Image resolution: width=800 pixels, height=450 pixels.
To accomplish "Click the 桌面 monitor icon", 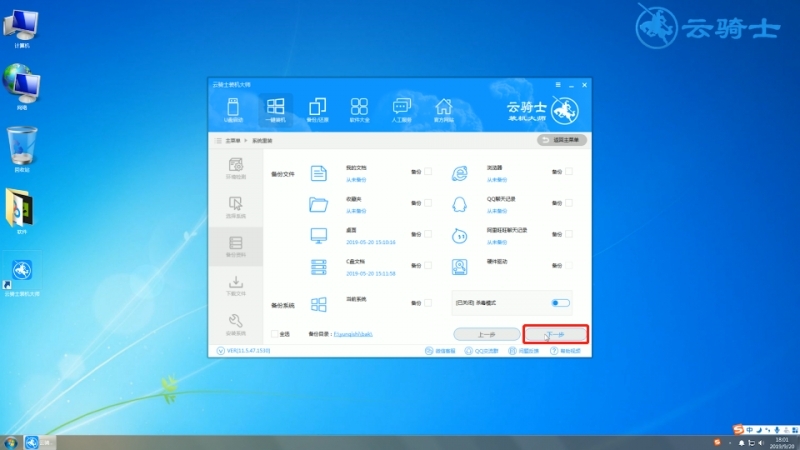I will click(318, 236).
